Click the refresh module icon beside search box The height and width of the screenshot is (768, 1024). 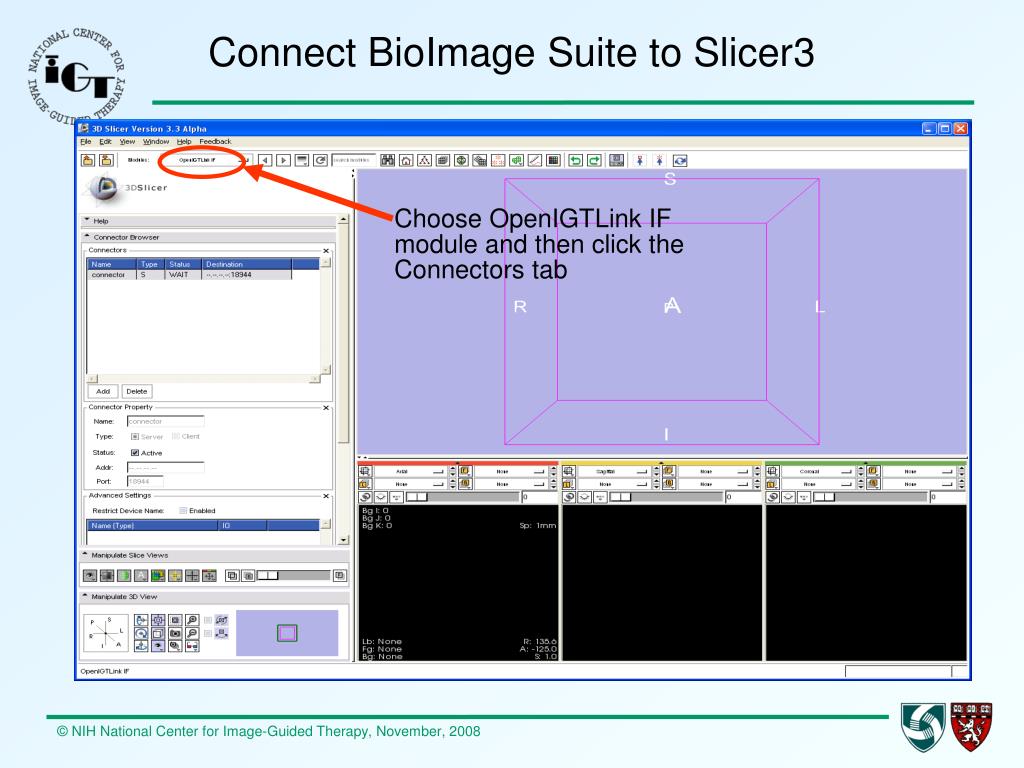click(x=320, y=160)
